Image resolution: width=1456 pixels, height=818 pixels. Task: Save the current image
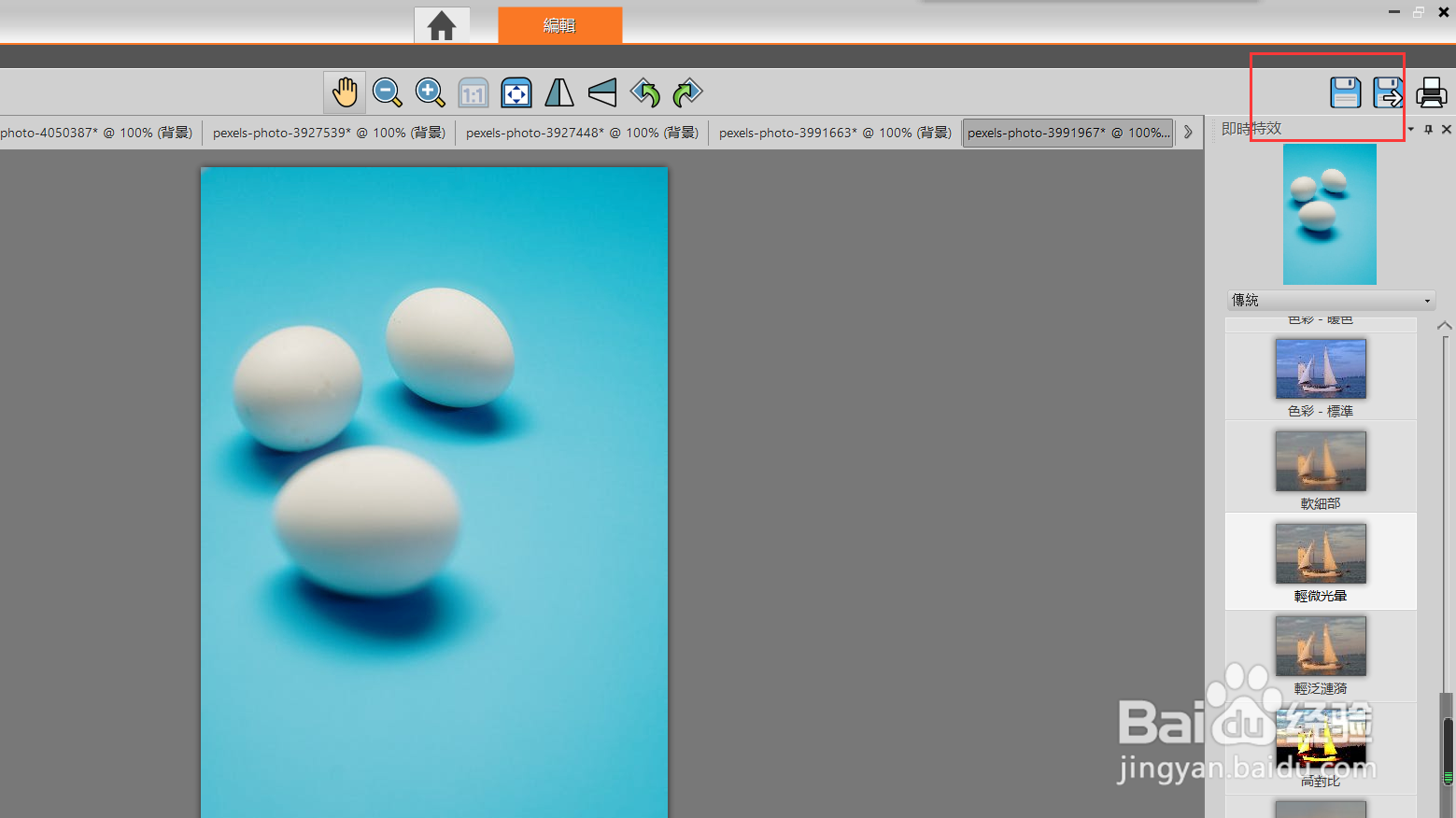[x=1346, y=92]
